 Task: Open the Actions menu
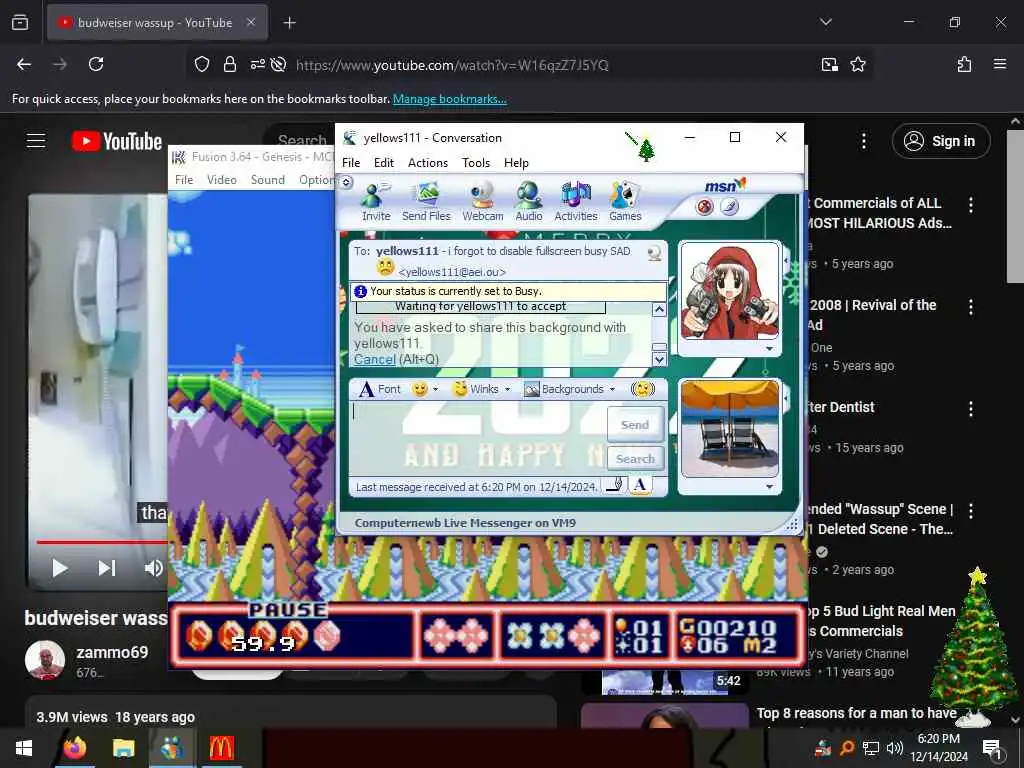pos(428,163)
